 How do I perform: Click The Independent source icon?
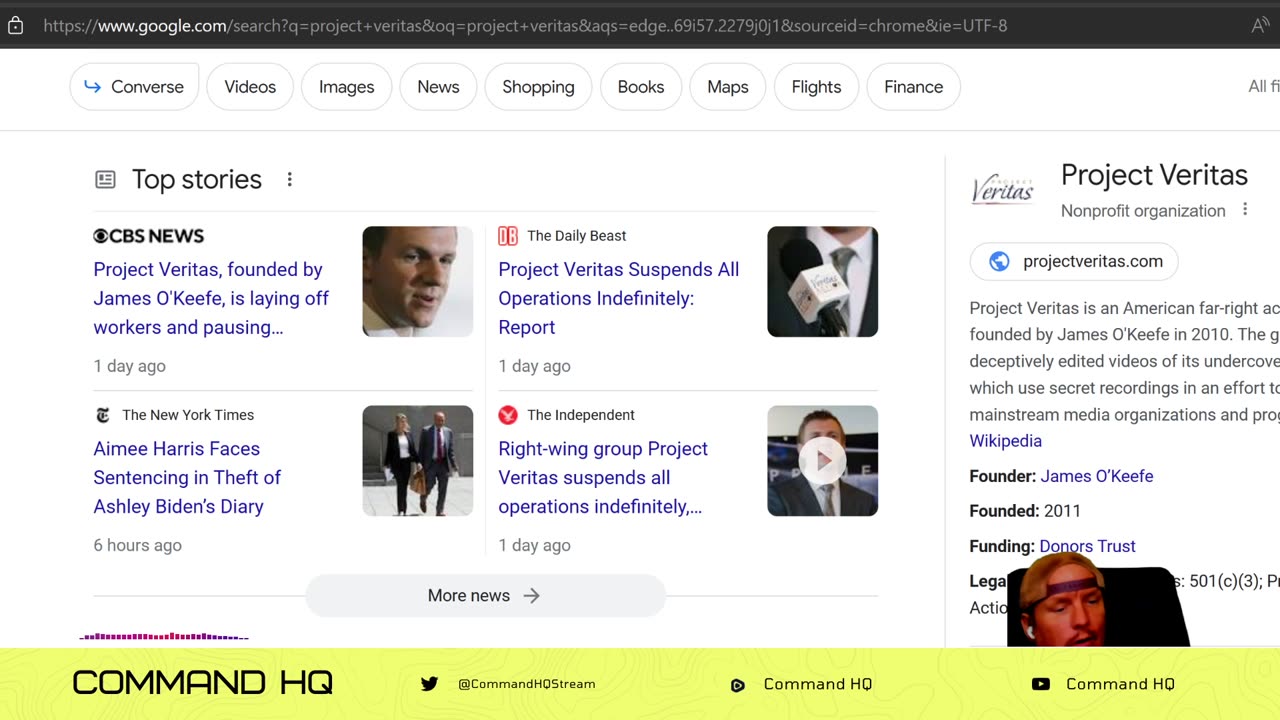[x=508, y=415]
